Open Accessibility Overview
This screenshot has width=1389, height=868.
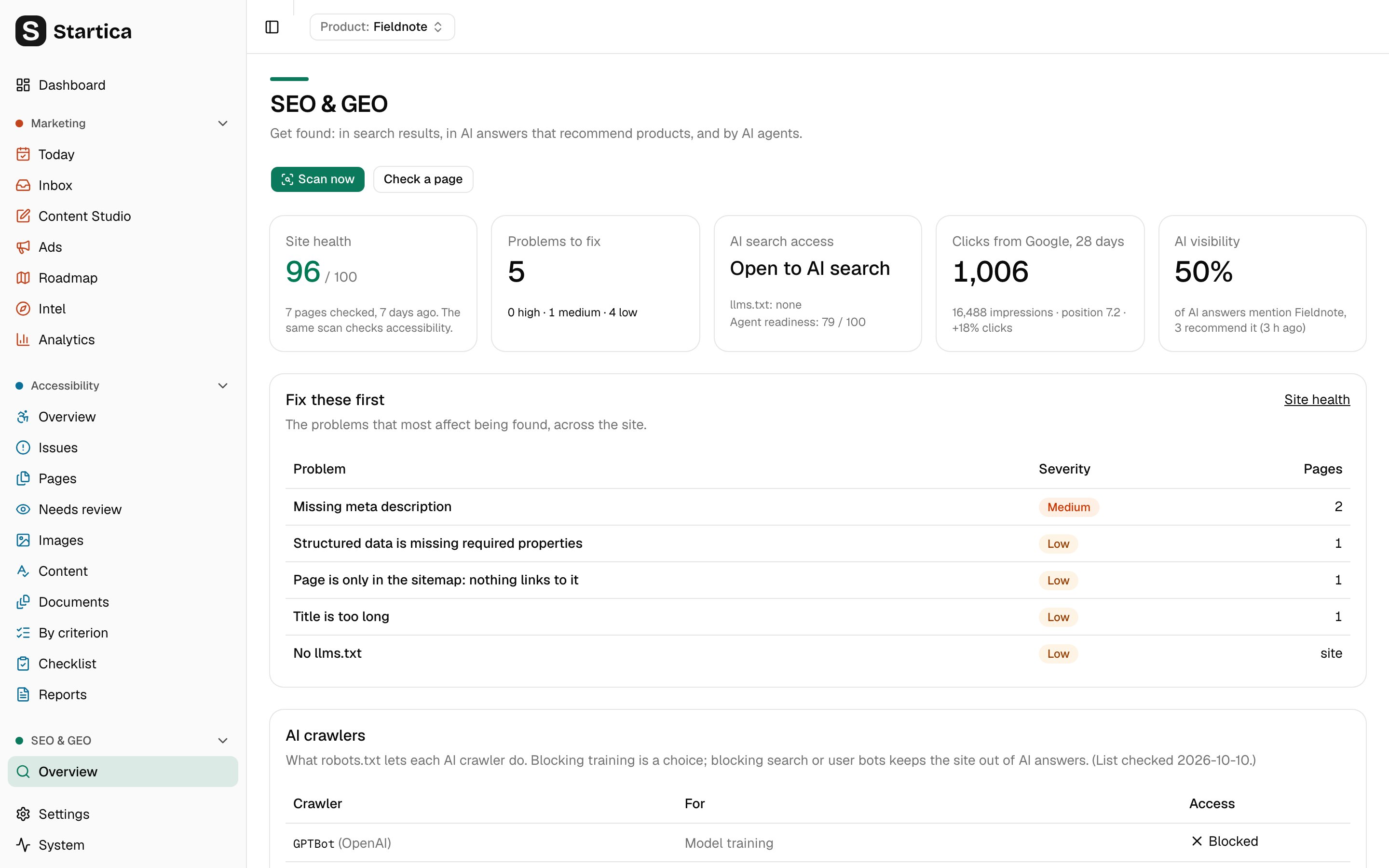pyautogui.click(x=123, y=417)
